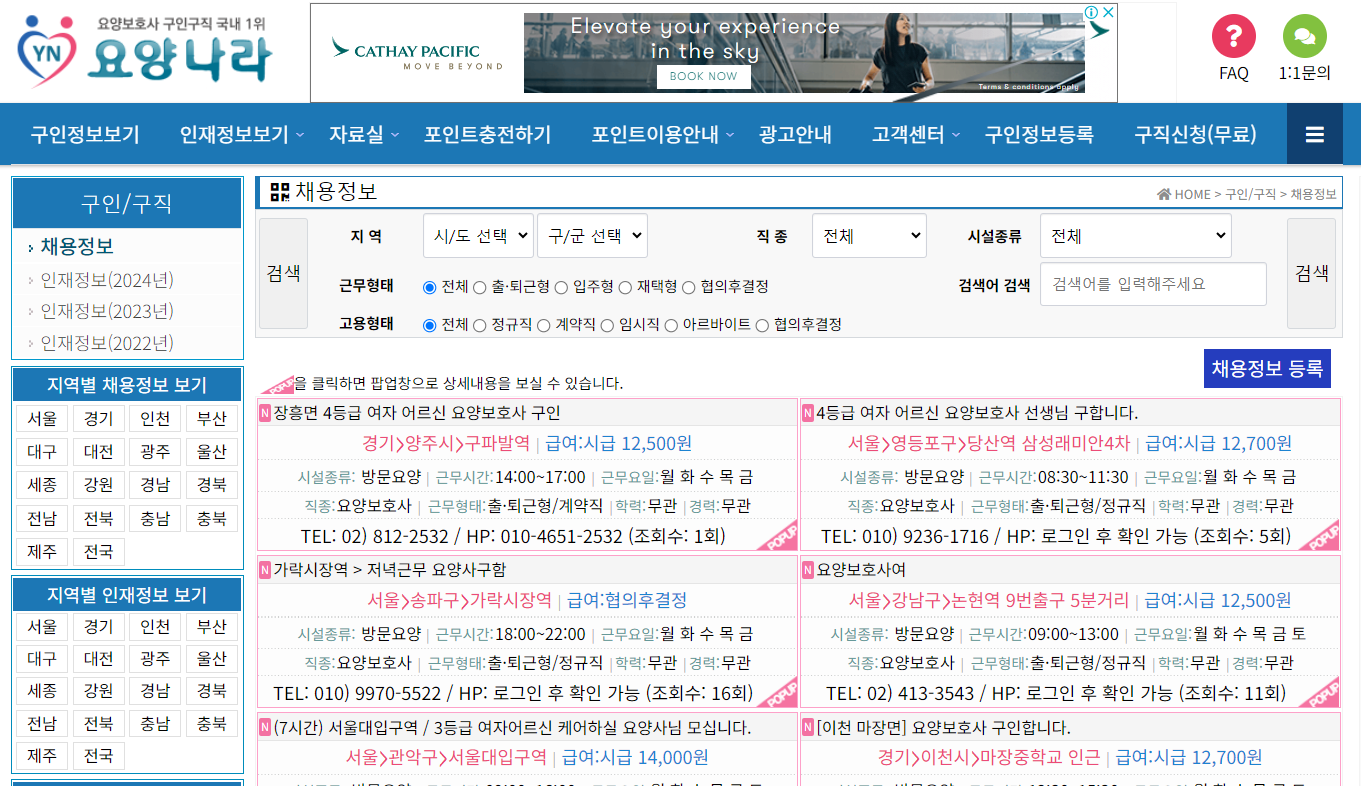1361x786 pixels.
Task: Select 정규직 employment type radio
Action: click(480, 325)
